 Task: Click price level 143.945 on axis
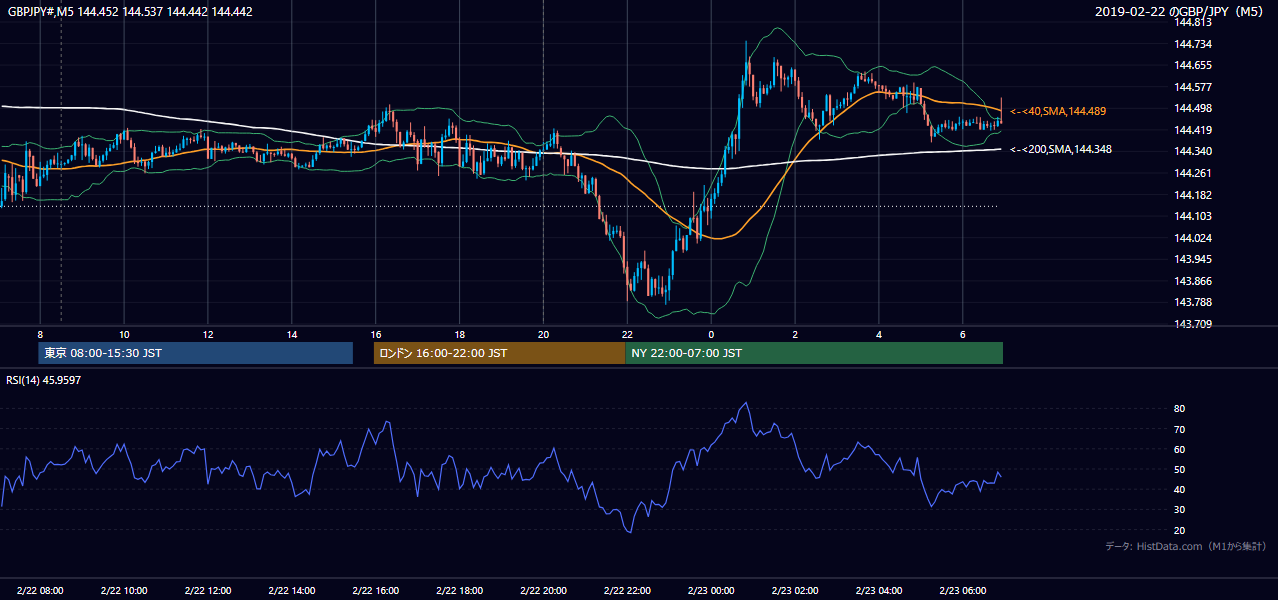[1192, 259]
